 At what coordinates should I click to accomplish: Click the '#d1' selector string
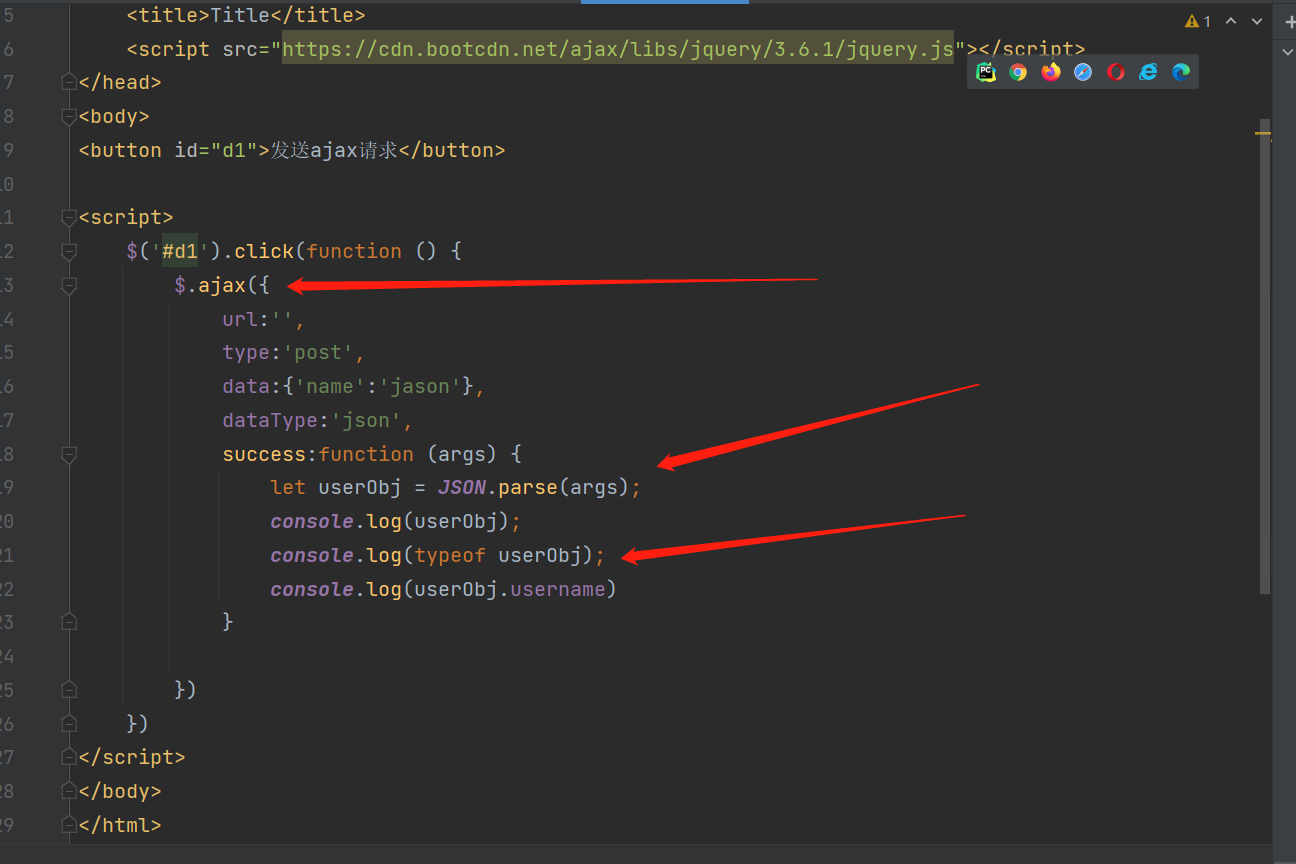180,251
